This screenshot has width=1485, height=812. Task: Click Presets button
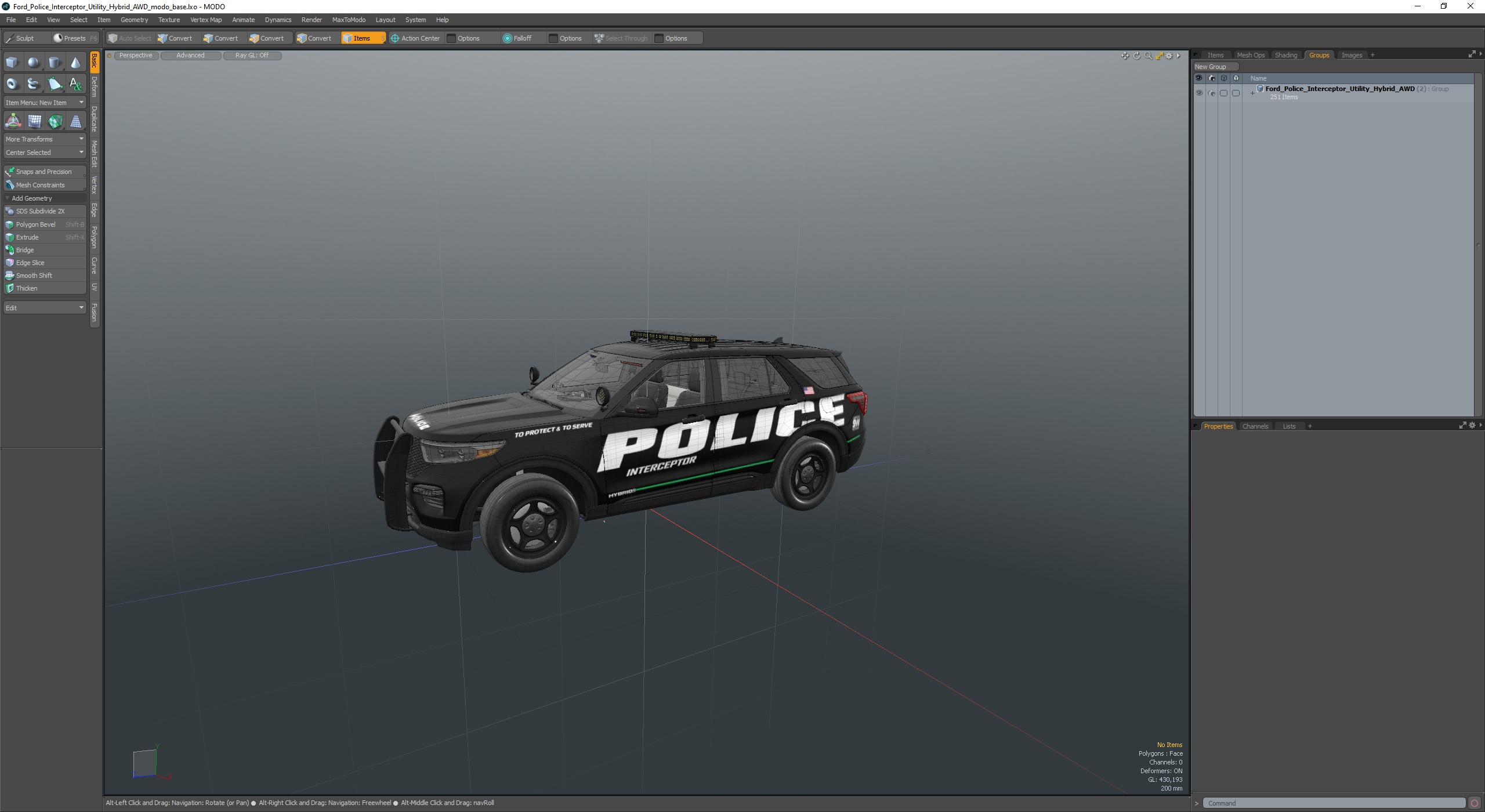coord(74,38)
